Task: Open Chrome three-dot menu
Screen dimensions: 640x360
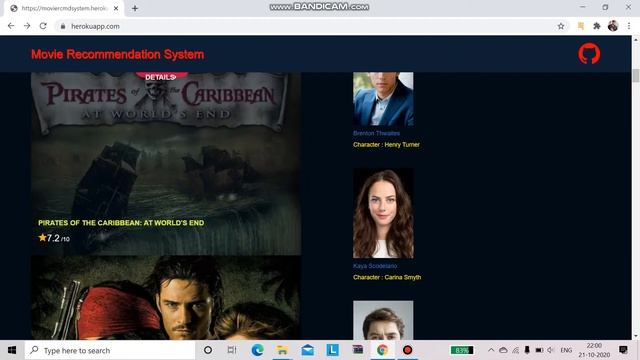Action: click(629, 26)
